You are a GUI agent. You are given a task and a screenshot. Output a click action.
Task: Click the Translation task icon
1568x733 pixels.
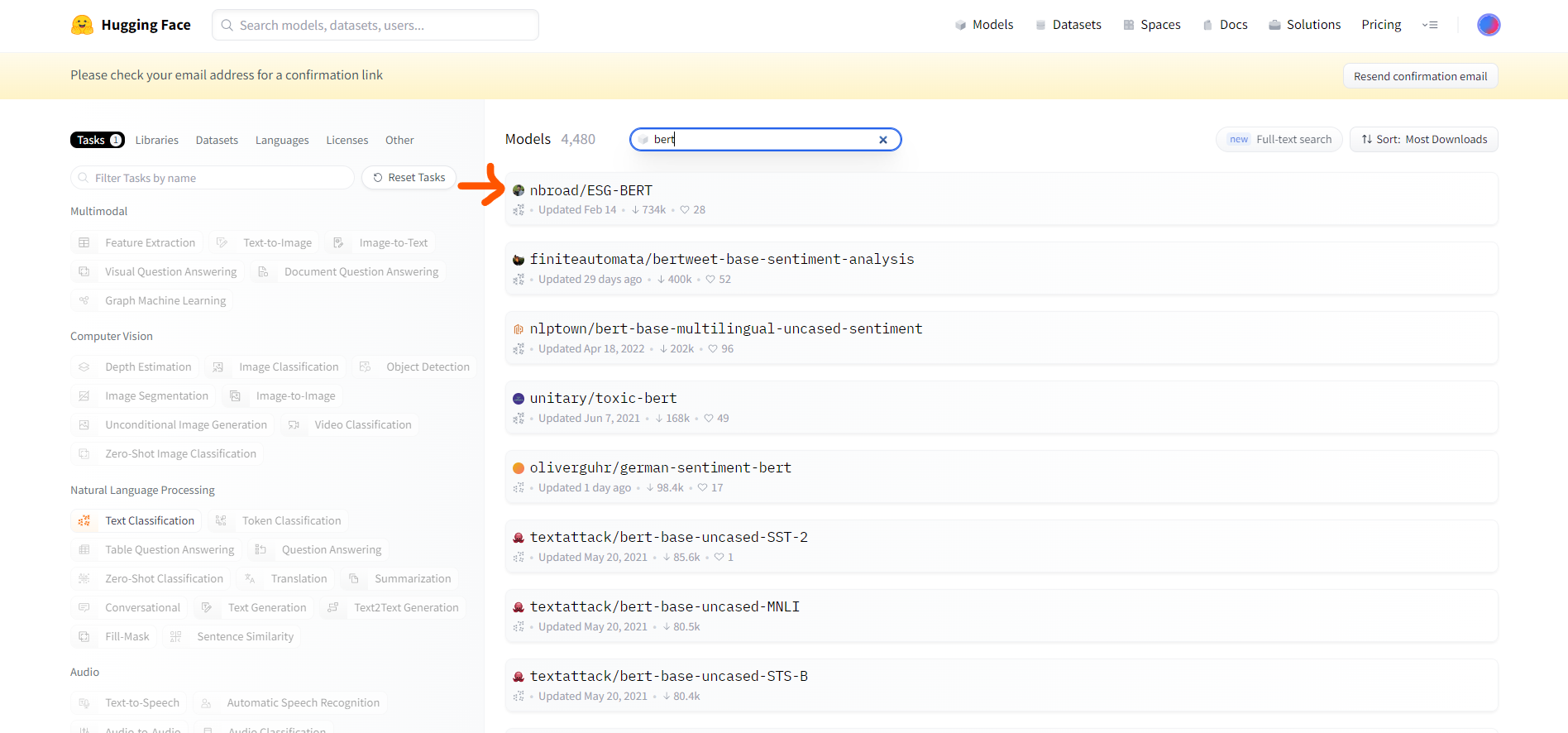coord(250,578)
